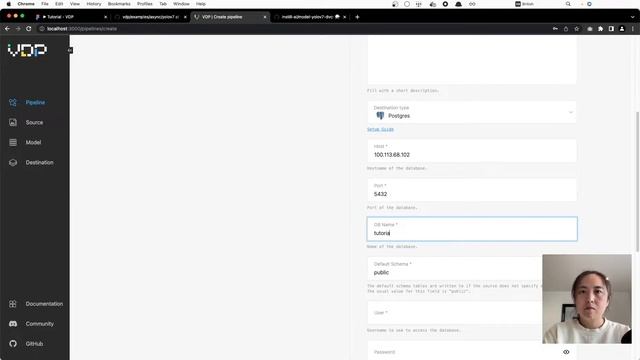The width and height of the screenshot is (640, 360).
Task: Go to Model in sidebar
Action: click(x=33, y=142)
